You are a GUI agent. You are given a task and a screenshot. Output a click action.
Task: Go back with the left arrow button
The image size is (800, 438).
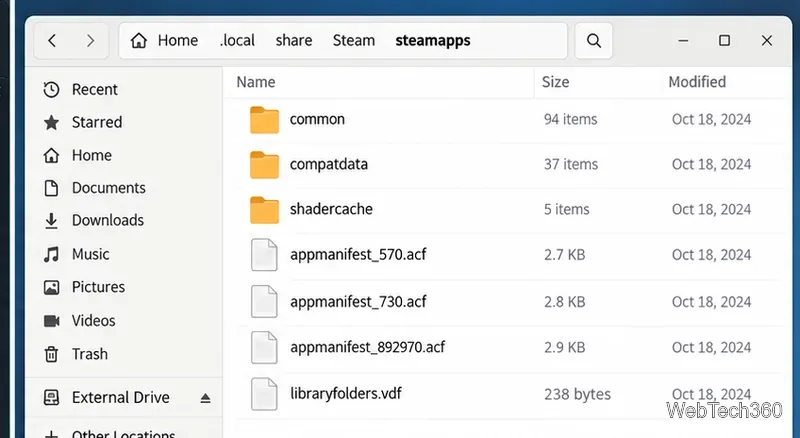click(x=52, y=41)
